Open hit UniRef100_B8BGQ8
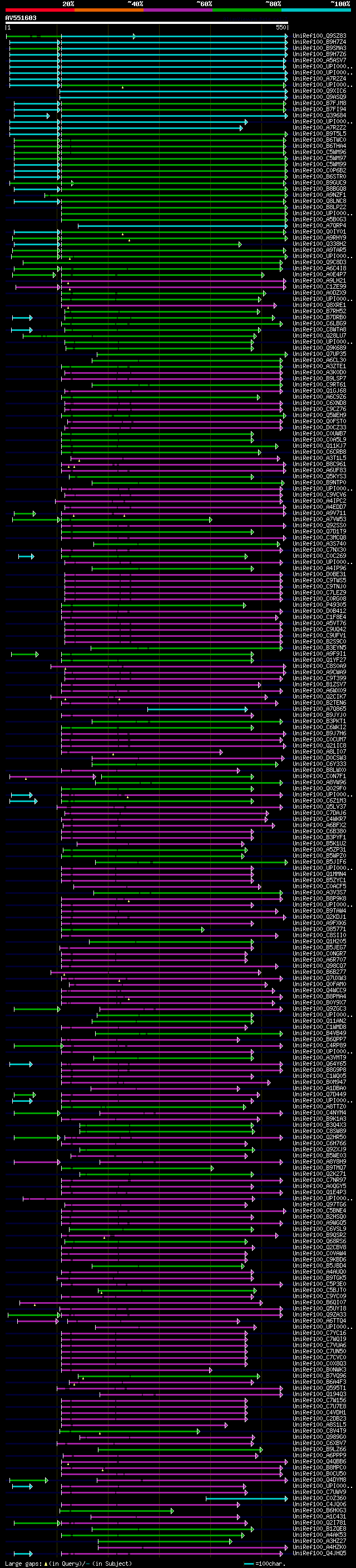 pyautogui.click(x=319, y=189)
